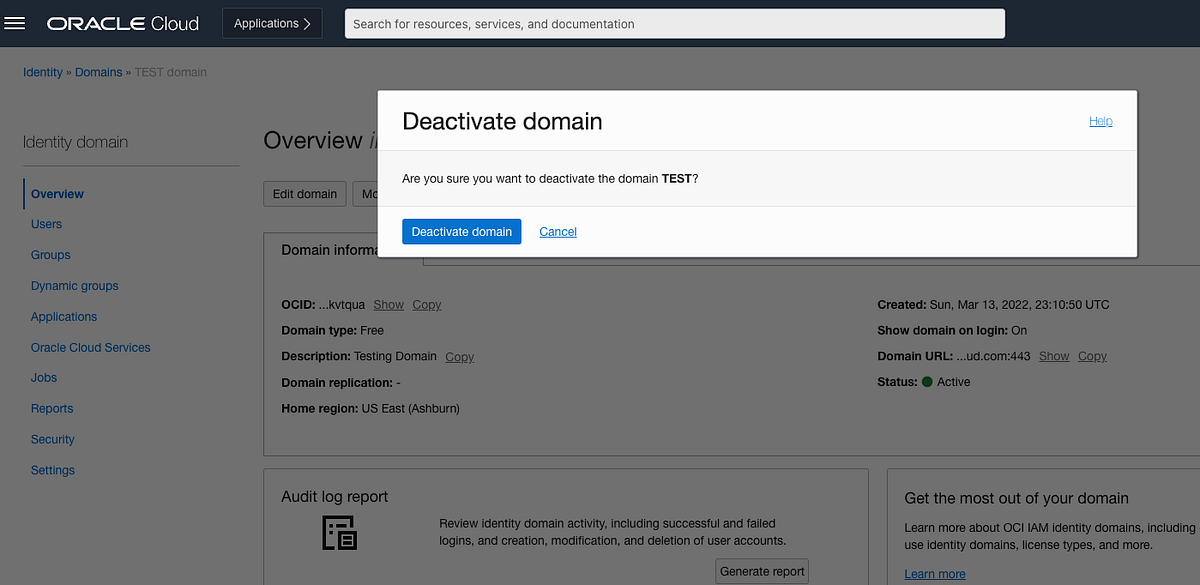Select Dynamic groups in the sidebar

pos(74,285)
